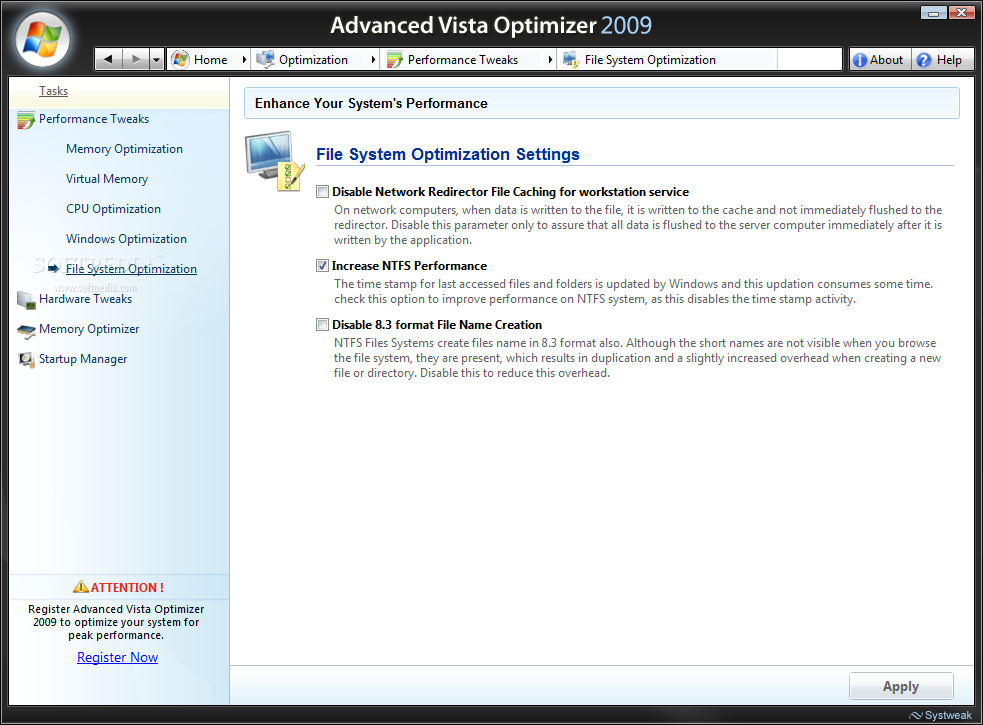Click the monitor settings illustration icon
983x725 pixels.
(275, 161)
